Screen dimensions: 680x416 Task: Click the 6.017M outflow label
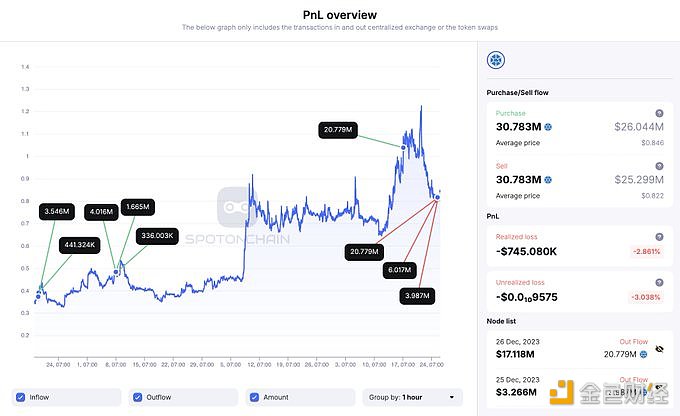(x=399, y=270)
